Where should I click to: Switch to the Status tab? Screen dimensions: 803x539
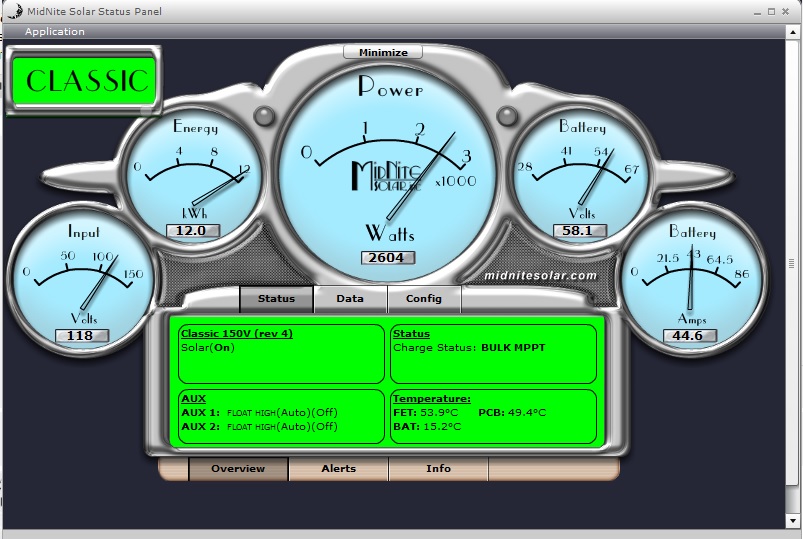[x=276, y=298]
